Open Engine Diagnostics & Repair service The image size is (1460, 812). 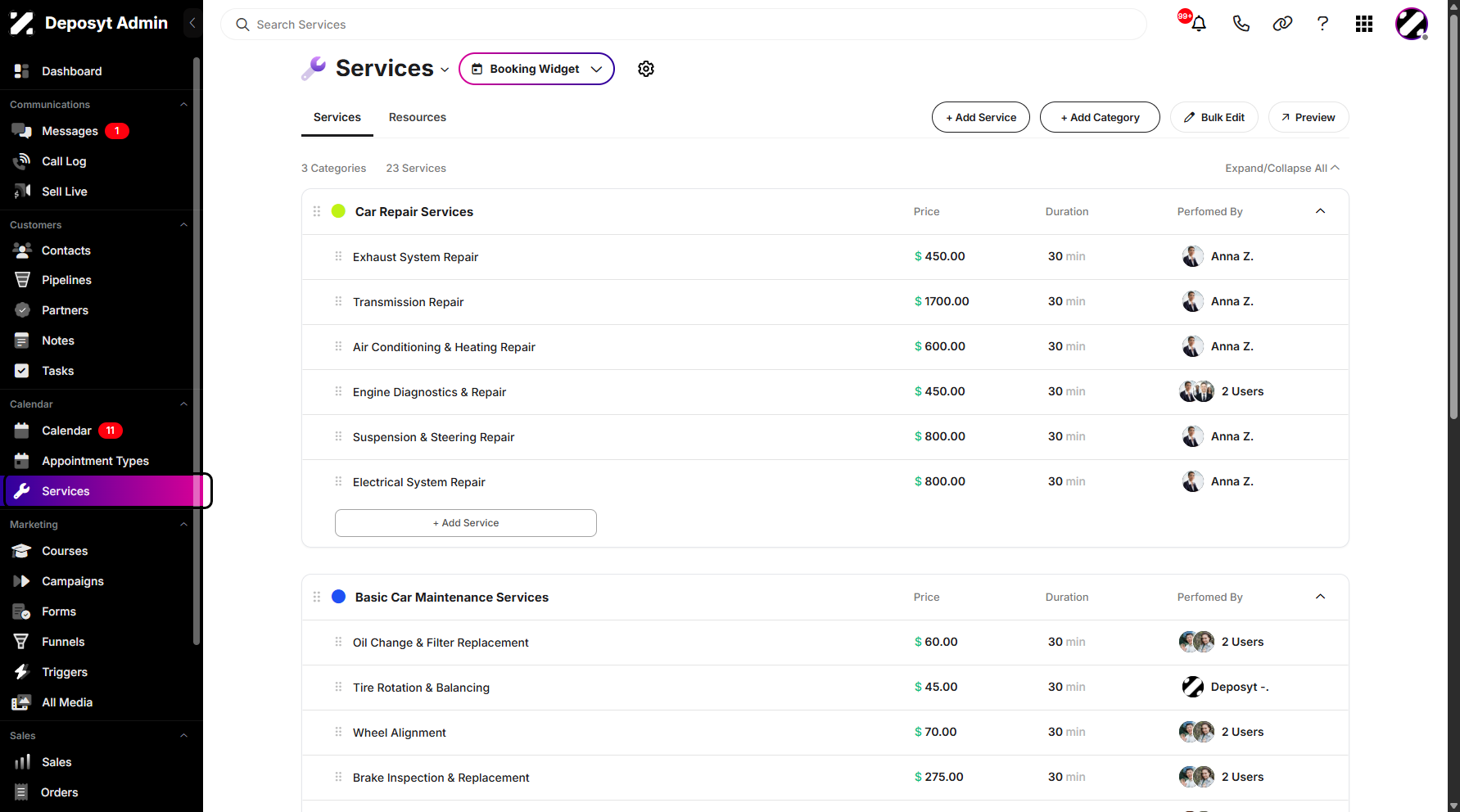(x=825, y=392)
